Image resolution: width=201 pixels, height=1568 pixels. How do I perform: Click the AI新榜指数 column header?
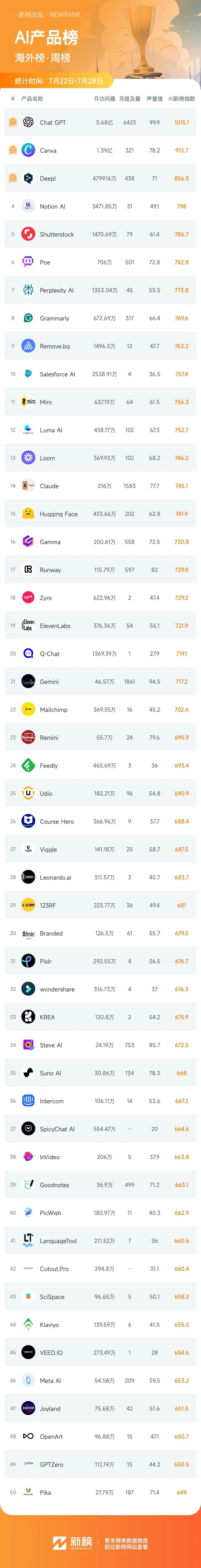point(182,99)
